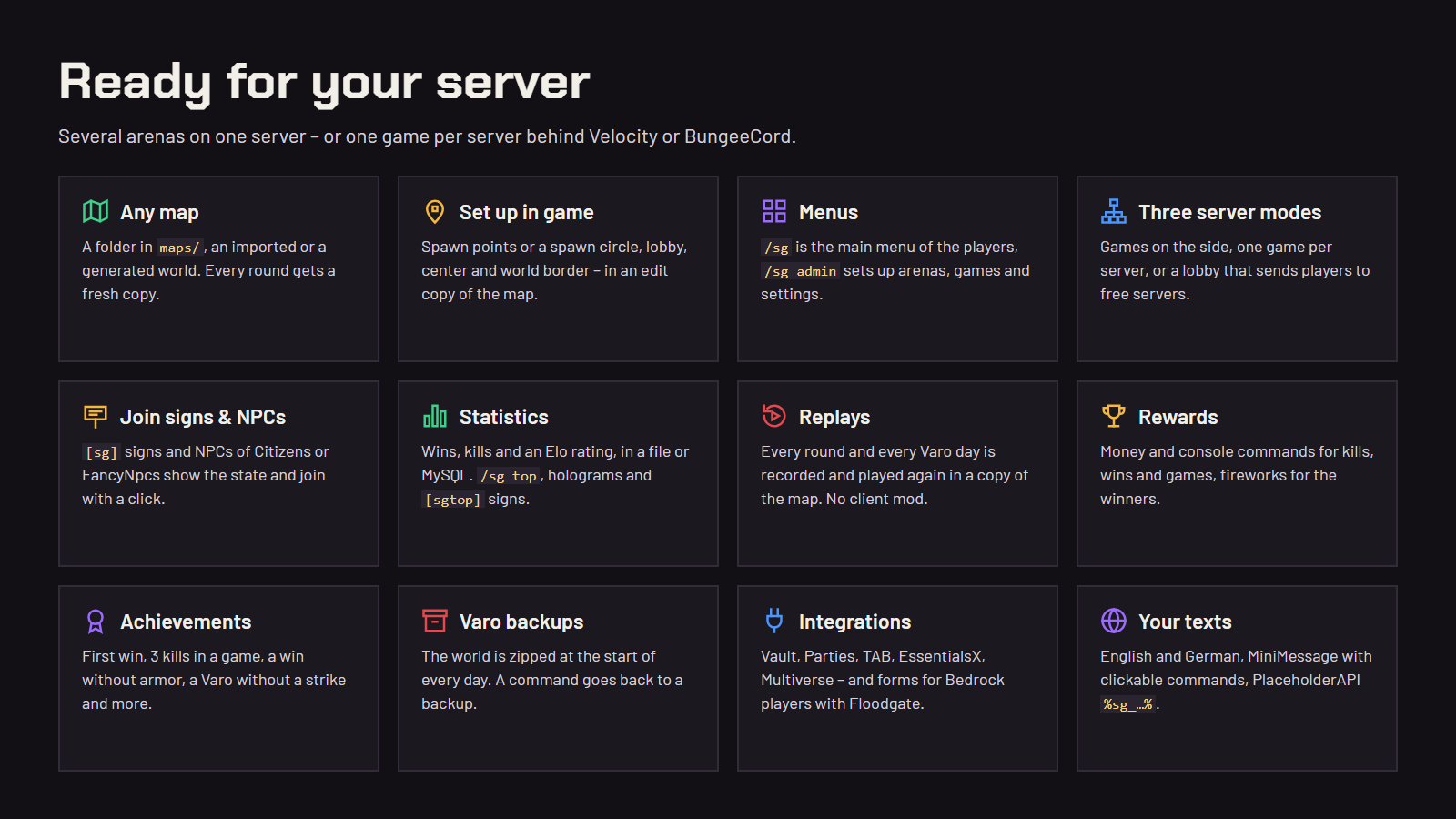Click the purple grid Menus icon
The width and height of the screenshot is (1456, 819).
(774, 211)
